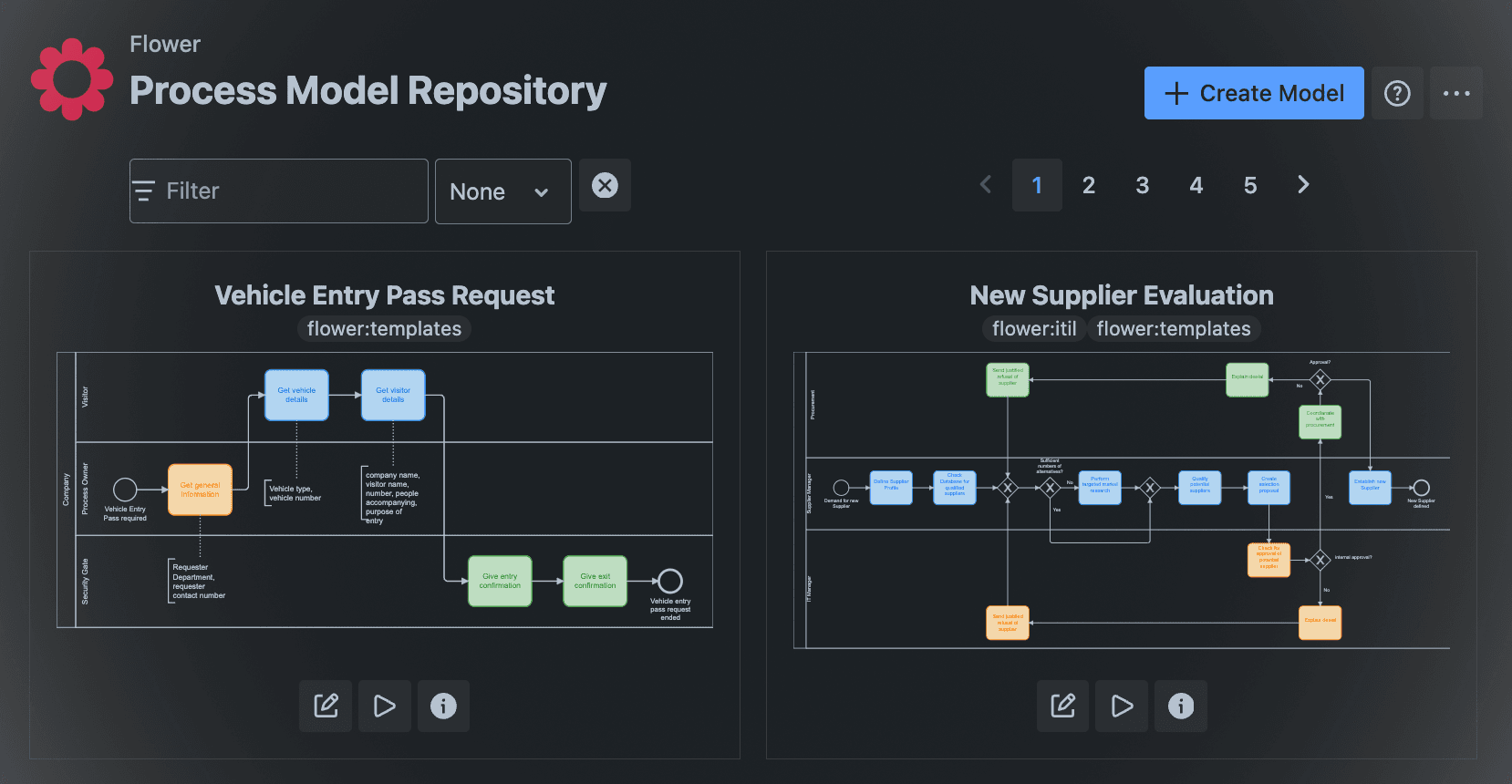Jump to page 5
The height and width of the screenshot is (784, 1512).
click(x=1250, y=185)
